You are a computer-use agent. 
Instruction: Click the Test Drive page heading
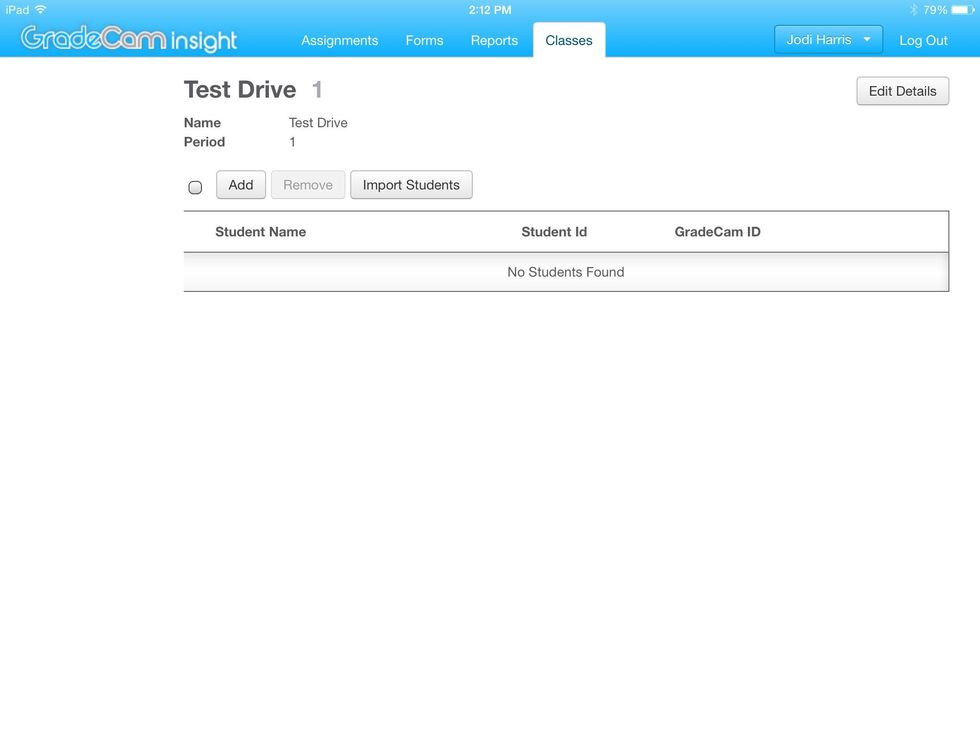click(240, 89)
